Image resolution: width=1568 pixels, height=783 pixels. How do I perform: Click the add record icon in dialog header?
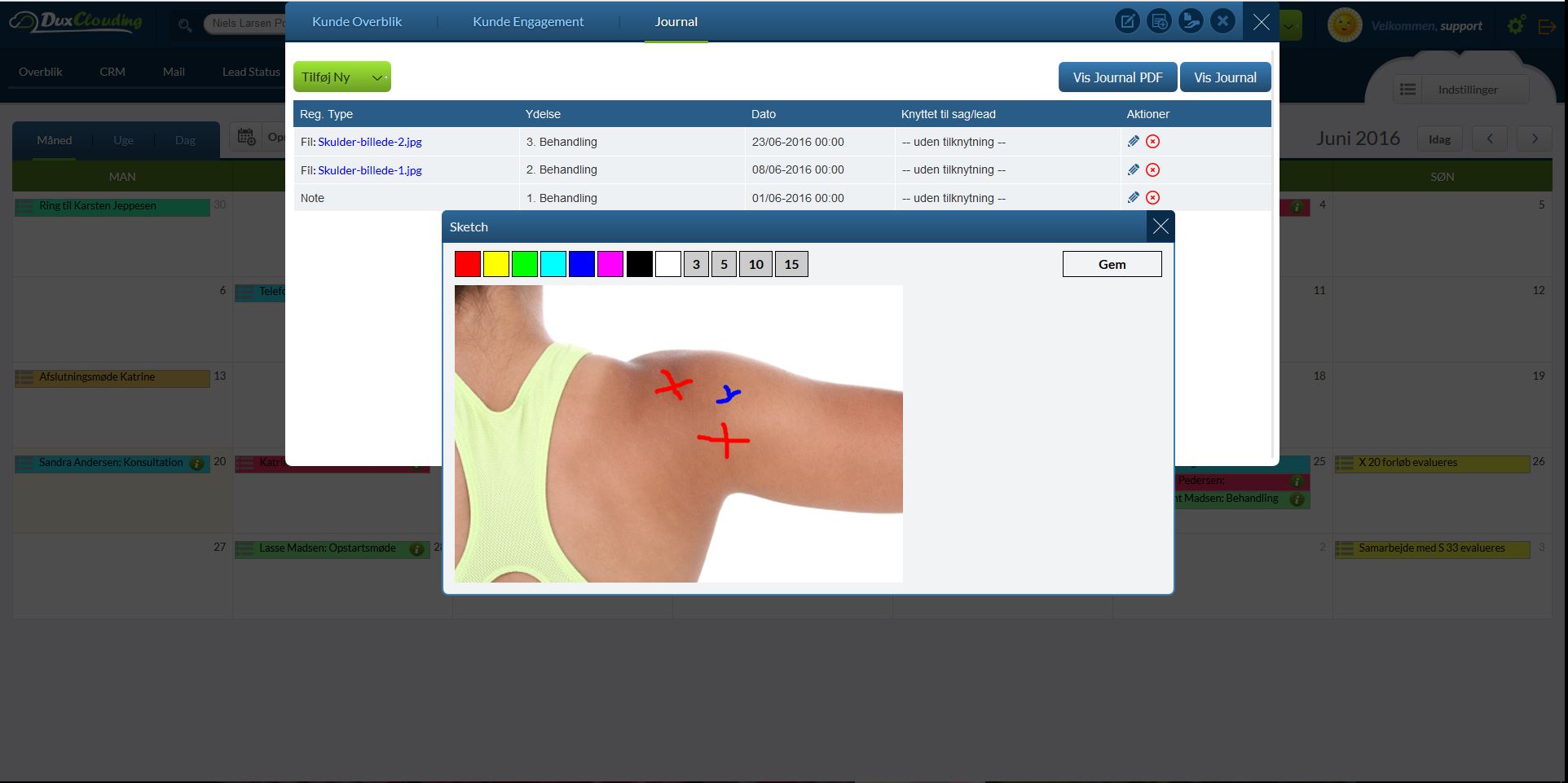click(1159, 21)
